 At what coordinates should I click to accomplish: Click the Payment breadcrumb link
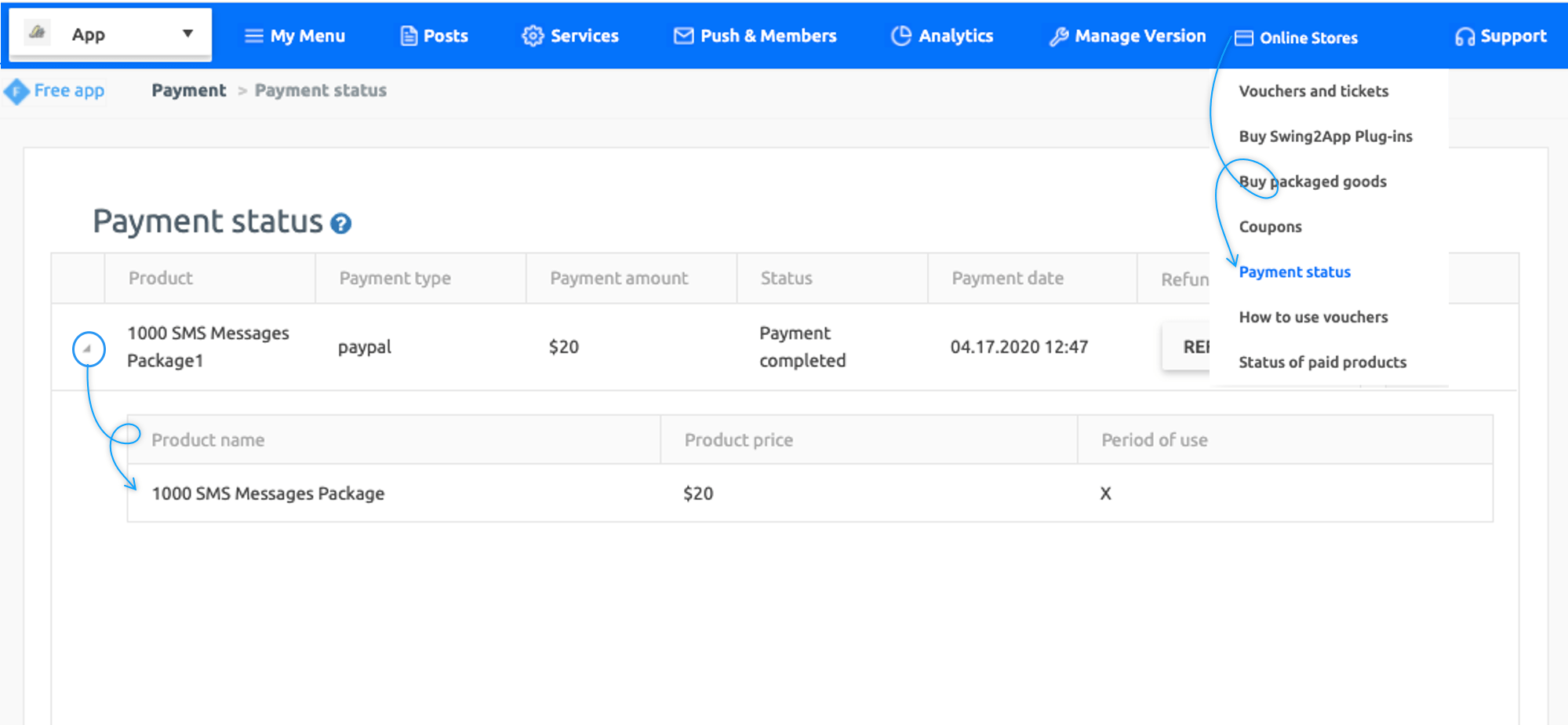coord(188,90)
